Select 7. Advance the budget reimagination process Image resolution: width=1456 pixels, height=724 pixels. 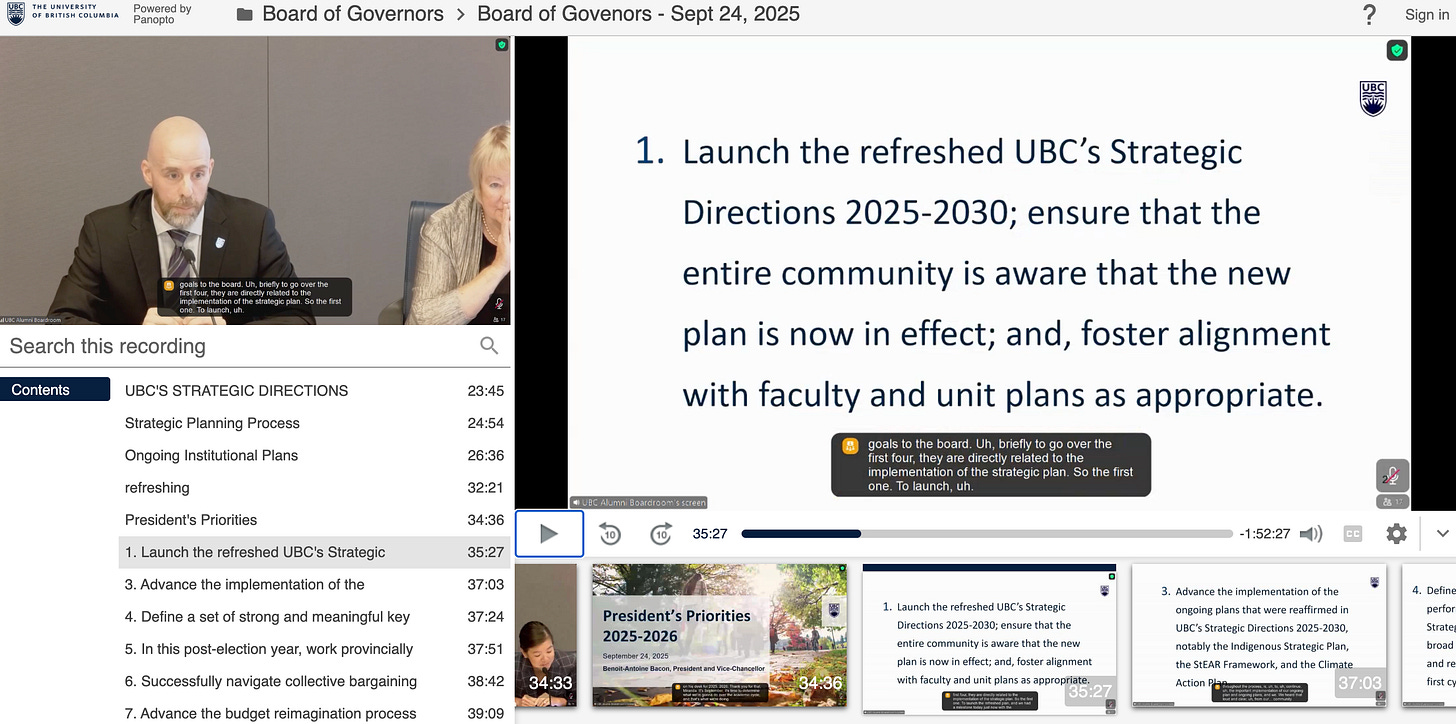tap(314, 713)
